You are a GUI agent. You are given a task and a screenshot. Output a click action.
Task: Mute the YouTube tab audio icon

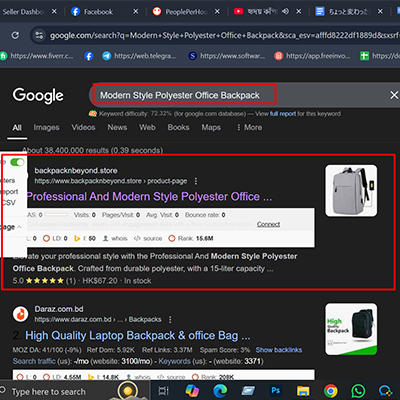click(x=285, y=11)
